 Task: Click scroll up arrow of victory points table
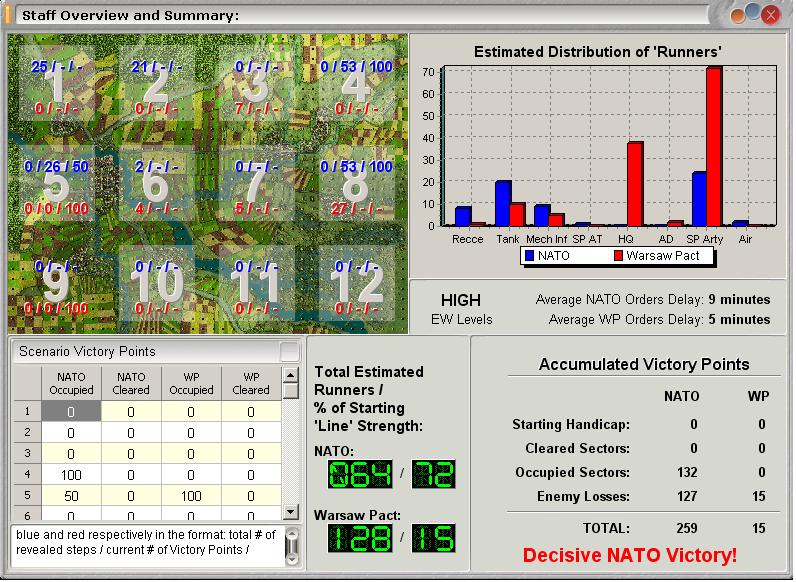coord(290,375)
